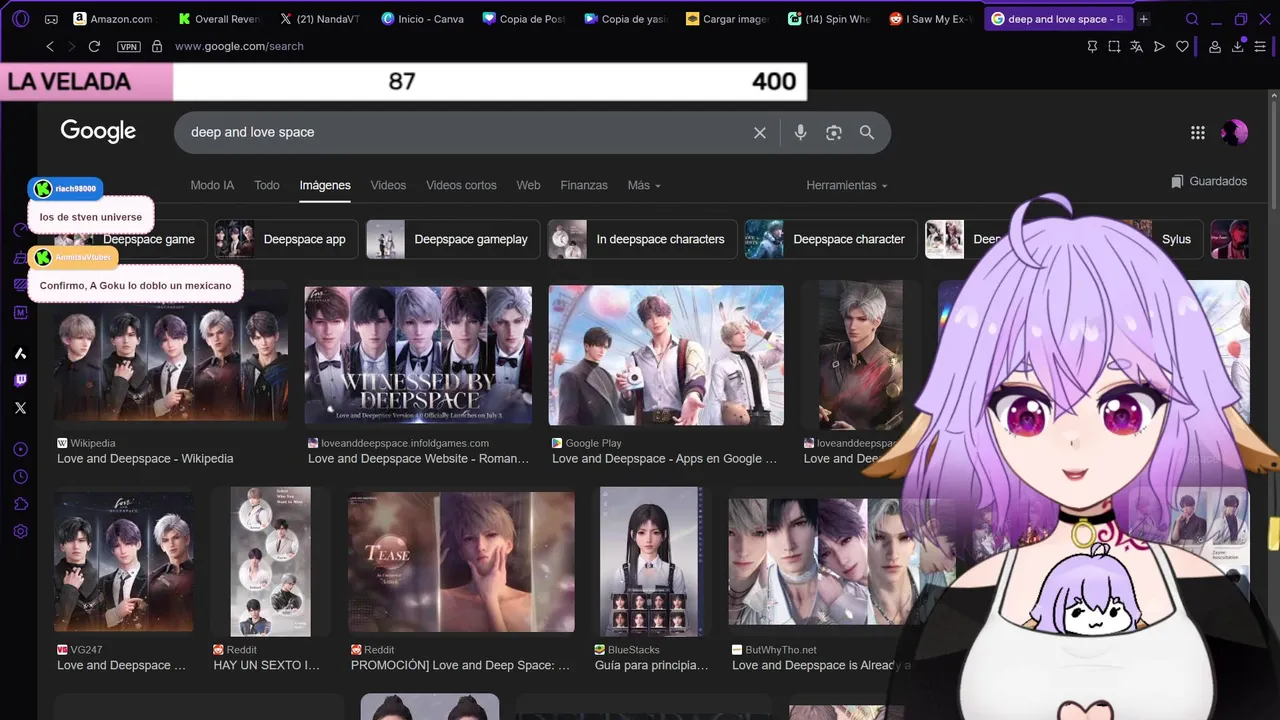Select the Deepspace game filter chip

(x=131, y=239)
